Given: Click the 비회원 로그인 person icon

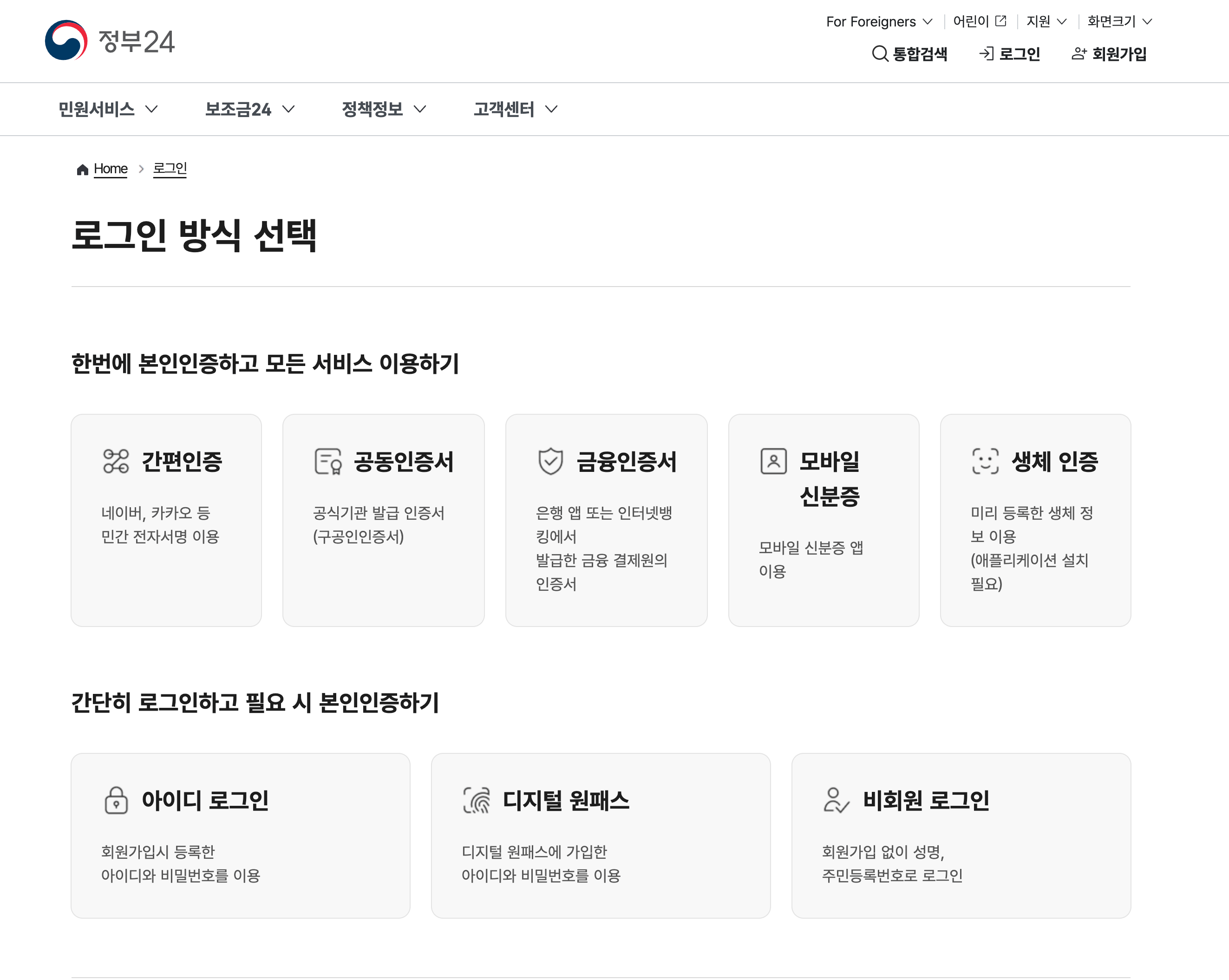Looking at the screenshot, I should (x=836, y=800).
